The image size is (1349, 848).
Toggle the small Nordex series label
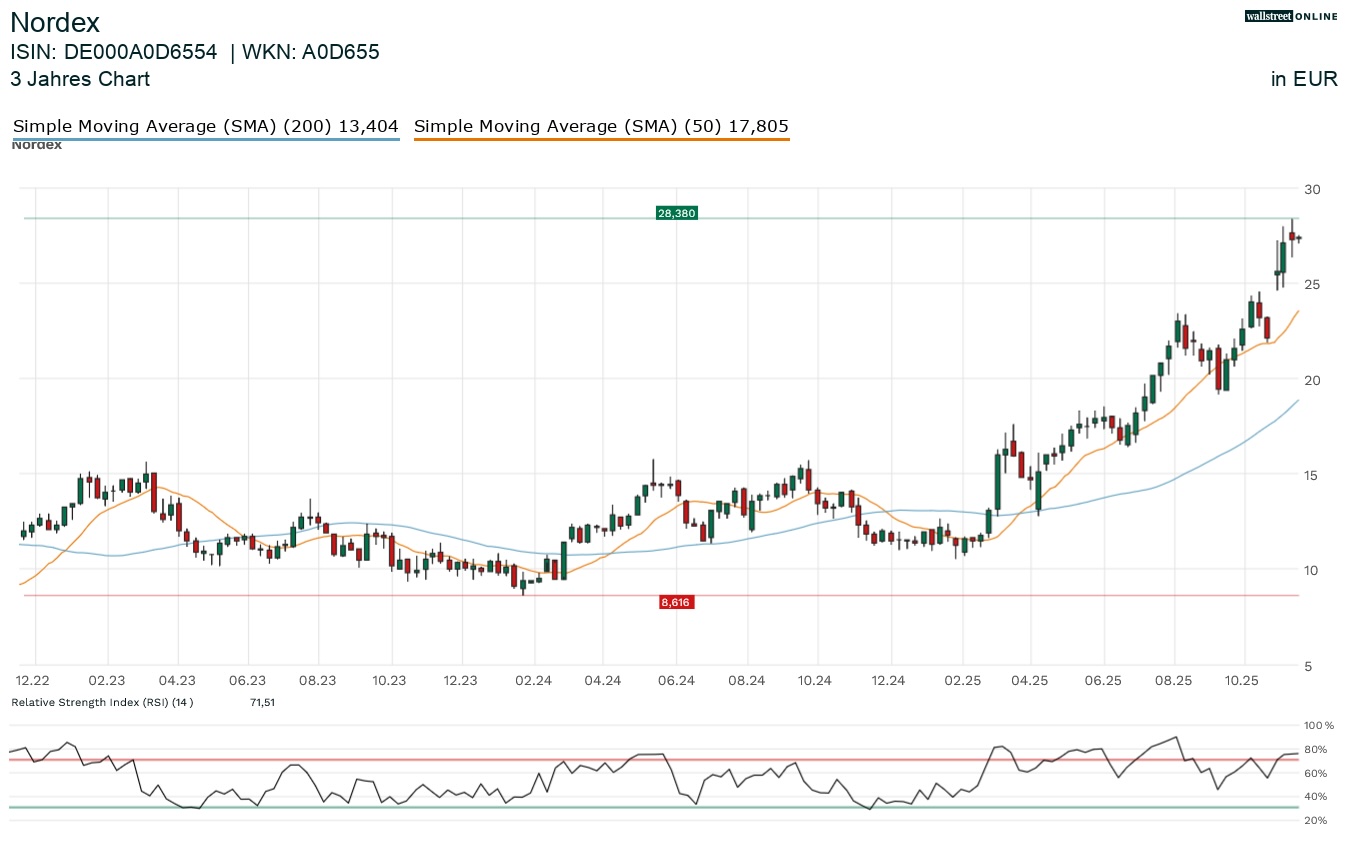point(36,145)
